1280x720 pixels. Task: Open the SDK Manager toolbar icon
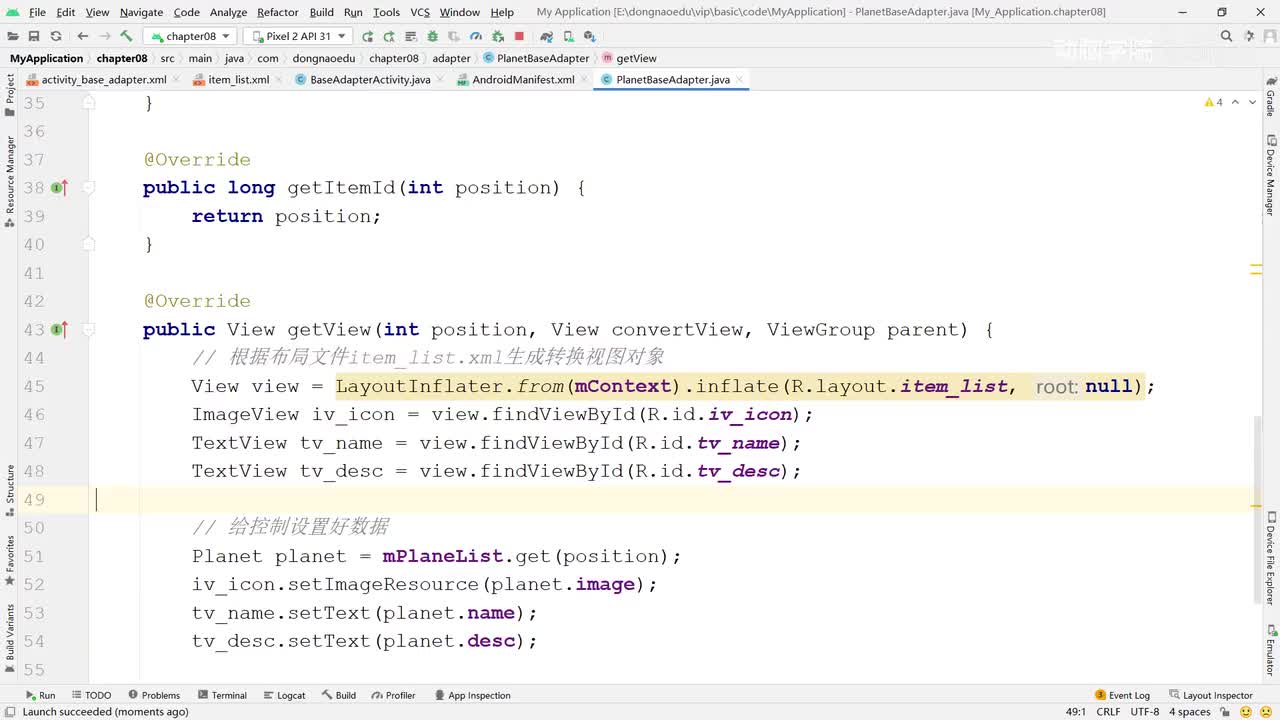click(589, 36)
